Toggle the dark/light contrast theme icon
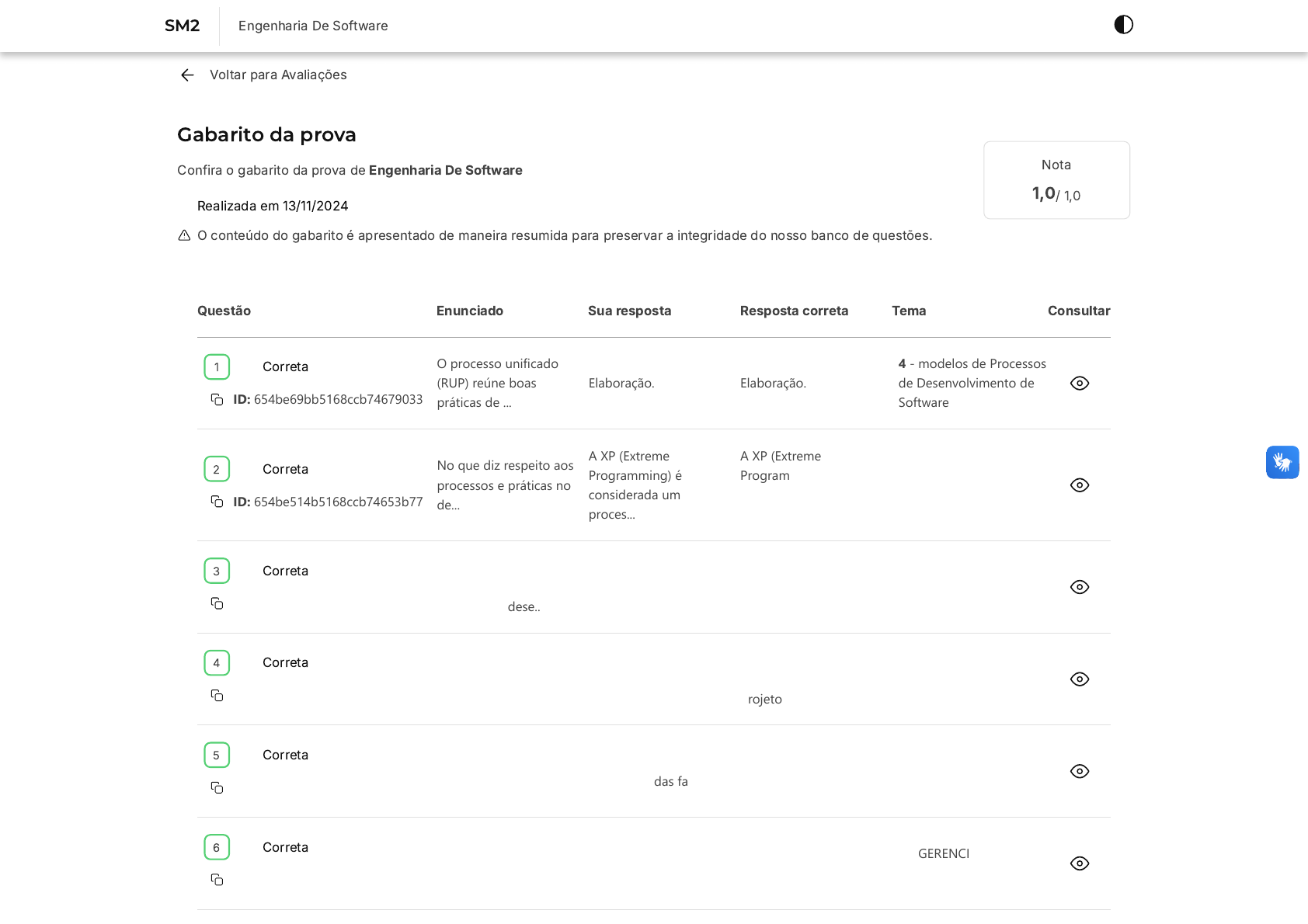Viewport: 1308px width, 924px height. [1123, 25]
